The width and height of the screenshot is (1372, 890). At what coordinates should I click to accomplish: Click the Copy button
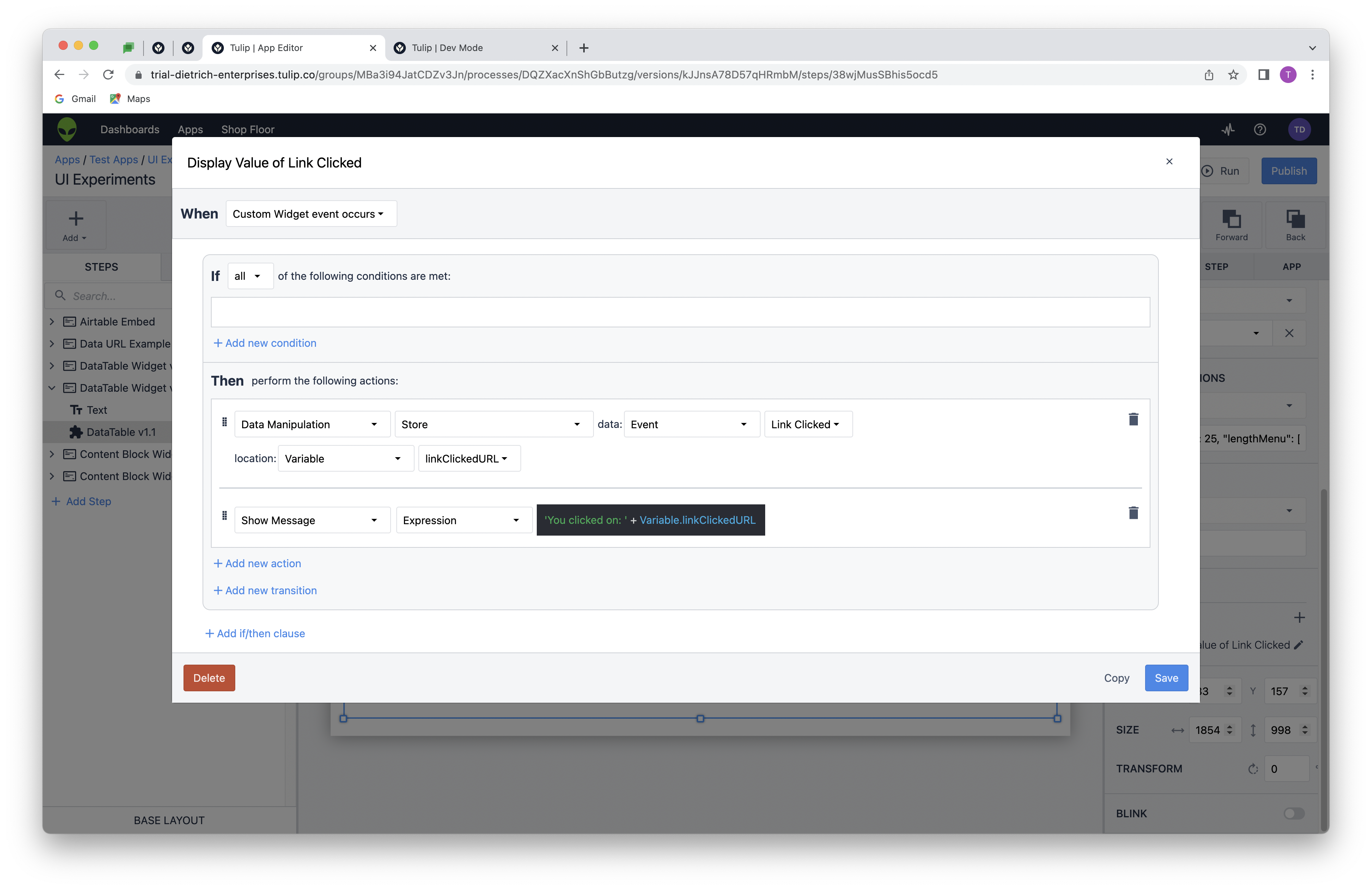coord(1116,678)
